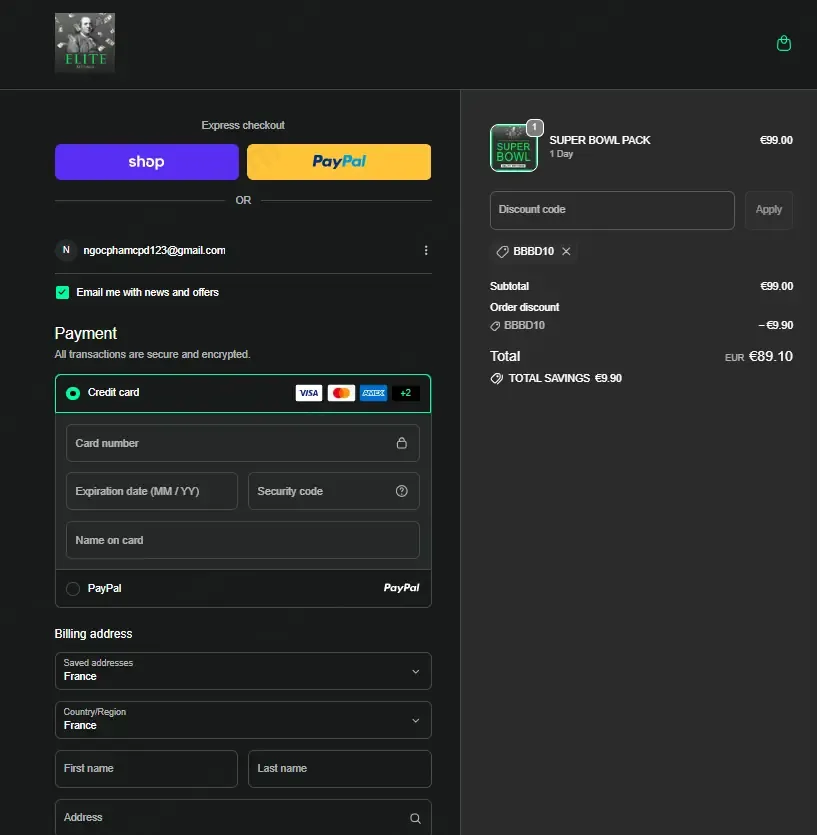Image resolution: width=817 pixels, height=835 pixels.
Task: Click Apply discount code button
Action: coord(769,210)
